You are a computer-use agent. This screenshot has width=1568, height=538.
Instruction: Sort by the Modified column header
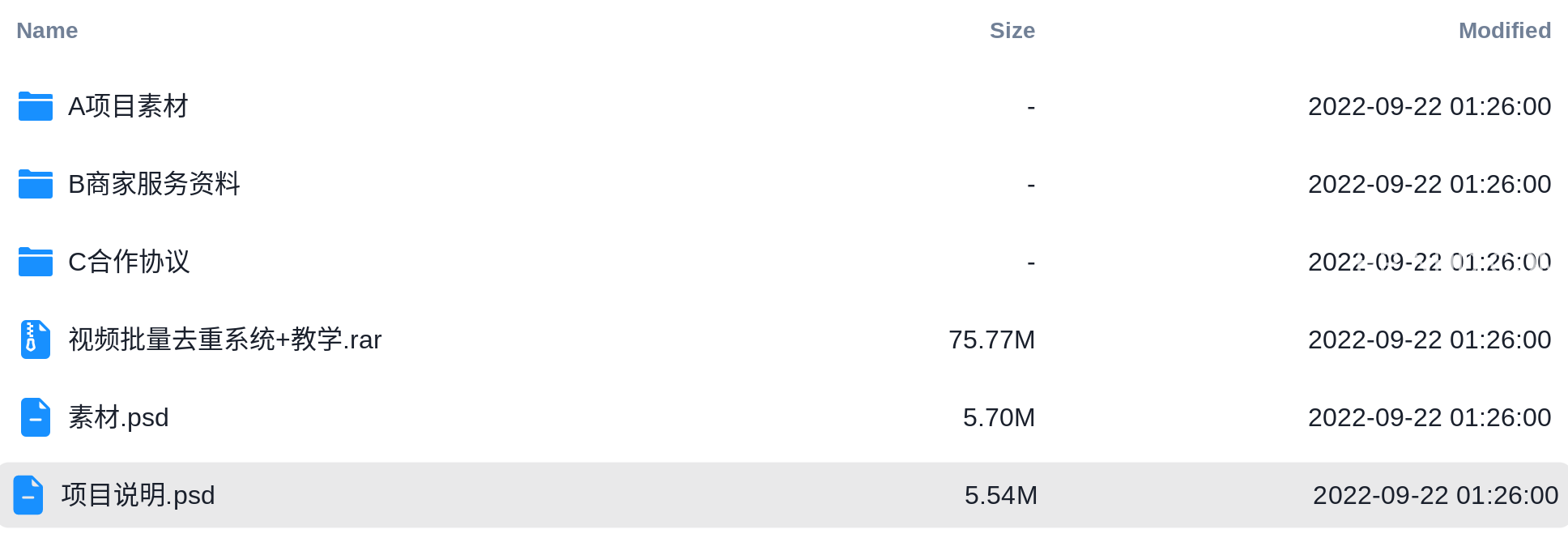click(1505, 31)
